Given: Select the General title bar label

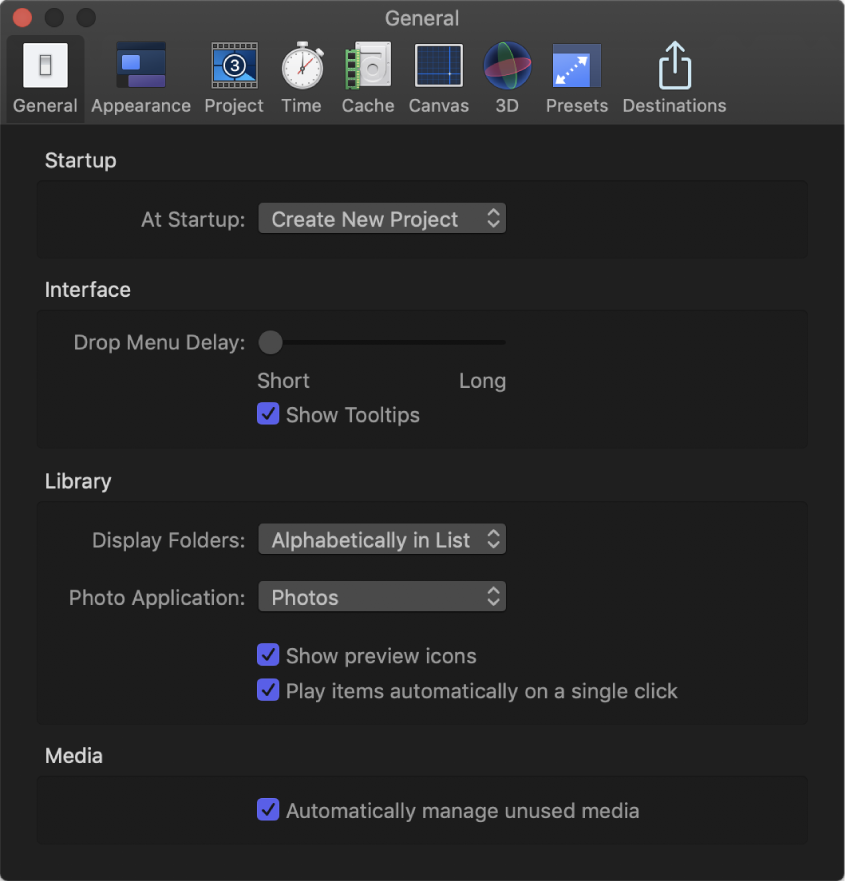Looking at the screenshot, I should (422, 18).
